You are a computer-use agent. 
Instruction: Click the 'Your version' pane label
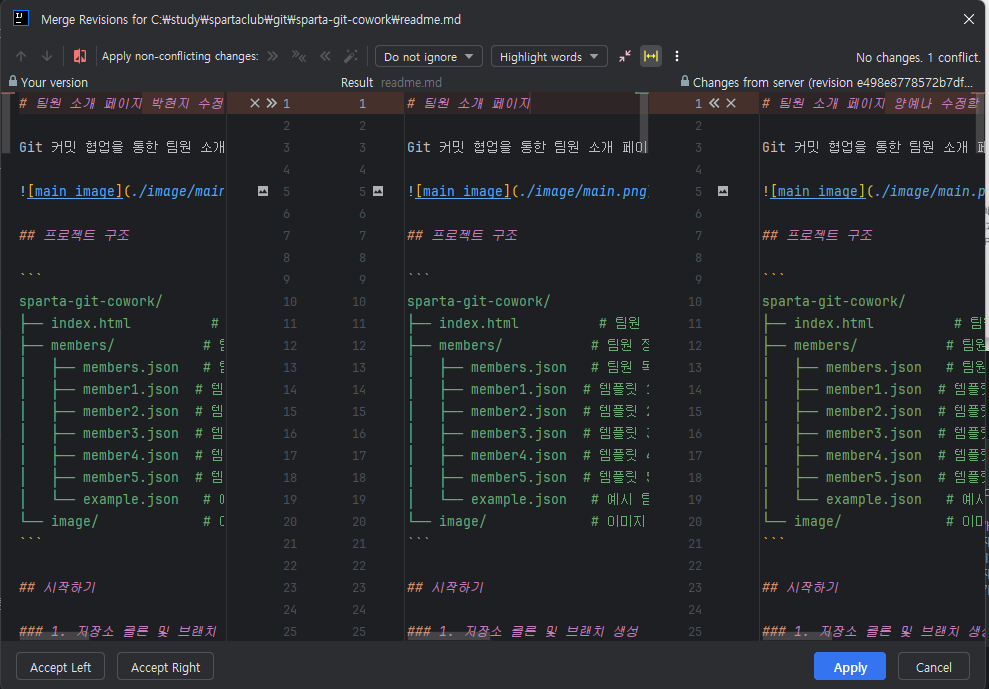tap(54, 82)
